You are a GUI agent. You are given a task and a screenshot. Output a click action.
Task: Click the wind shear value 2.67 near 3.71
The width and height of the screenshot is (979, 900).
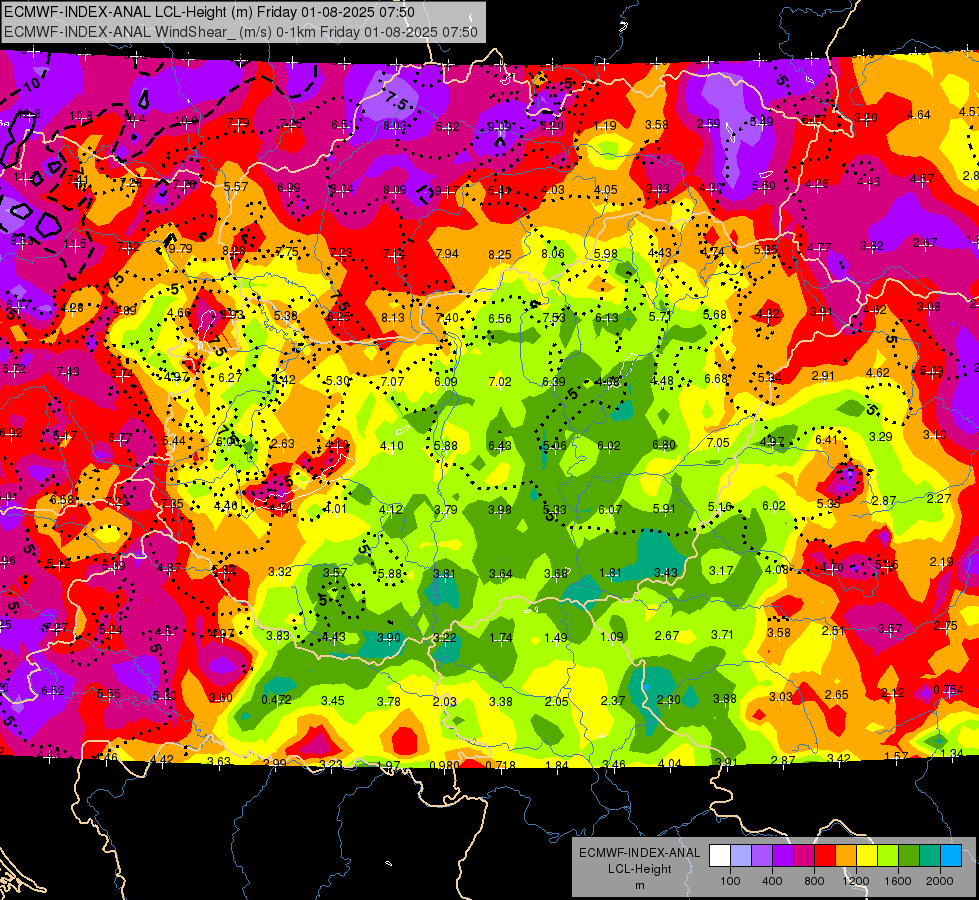coord(666,635)
